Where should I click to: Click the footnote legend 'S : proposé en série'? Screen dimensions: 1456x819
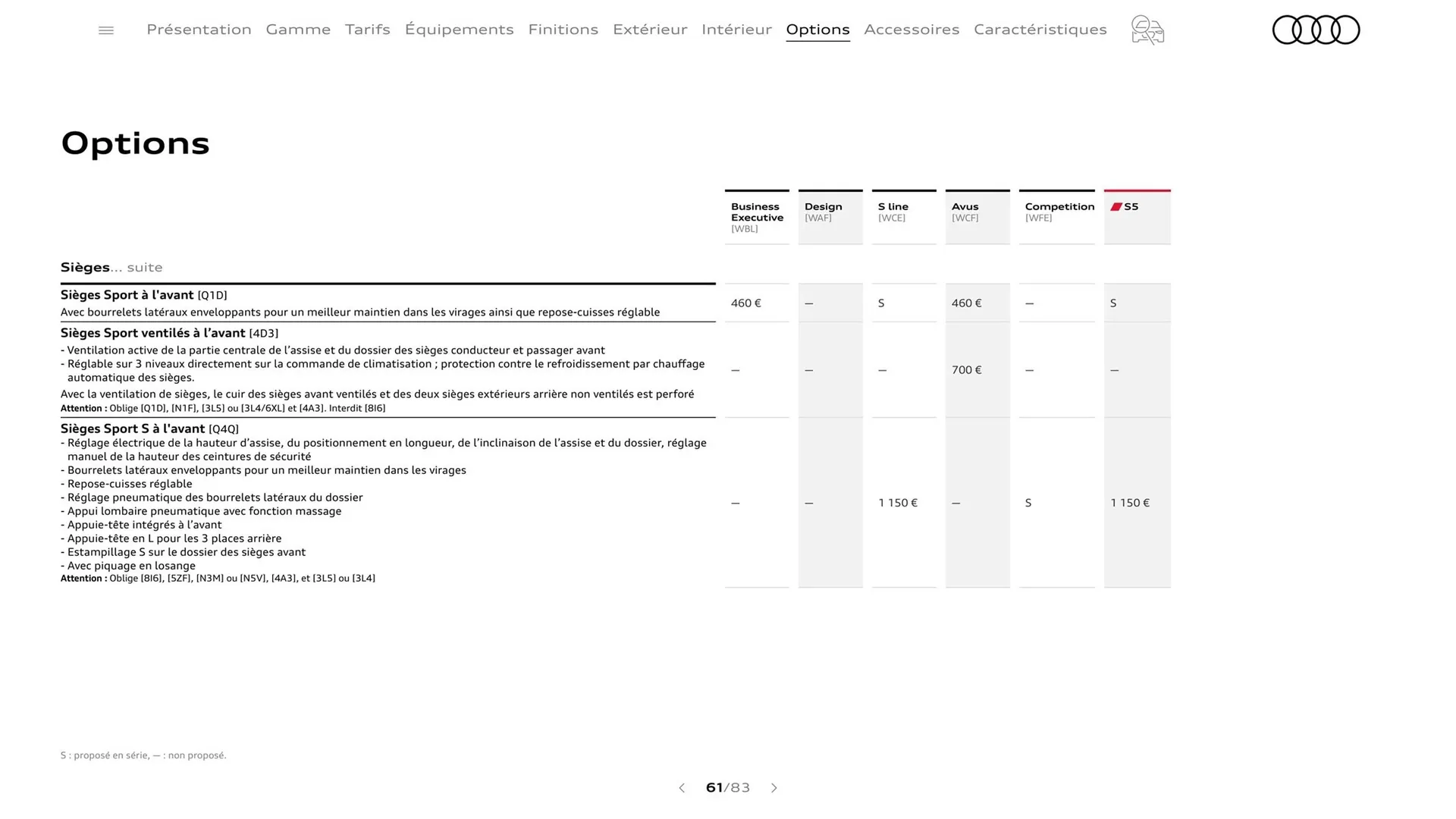[143, 755]
